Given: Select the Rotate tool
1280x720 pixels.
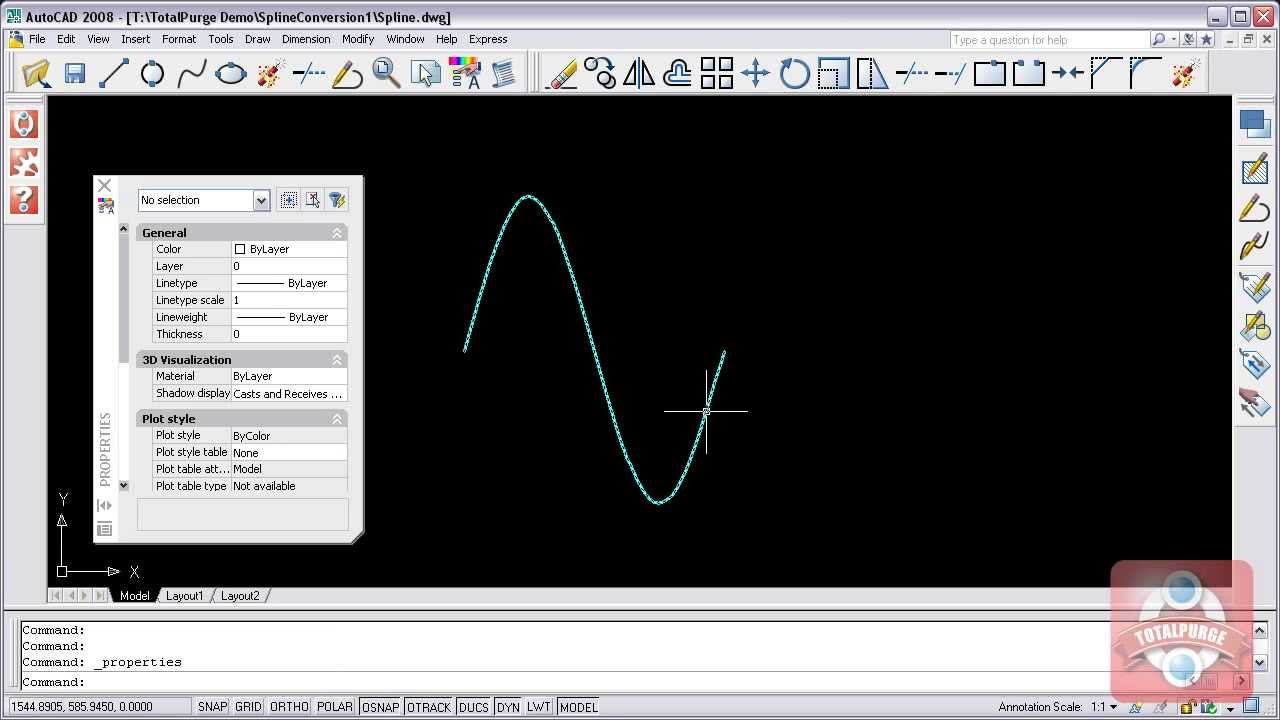Looking at the screenshot, I should pyautogui.click(x=795, y=73).
